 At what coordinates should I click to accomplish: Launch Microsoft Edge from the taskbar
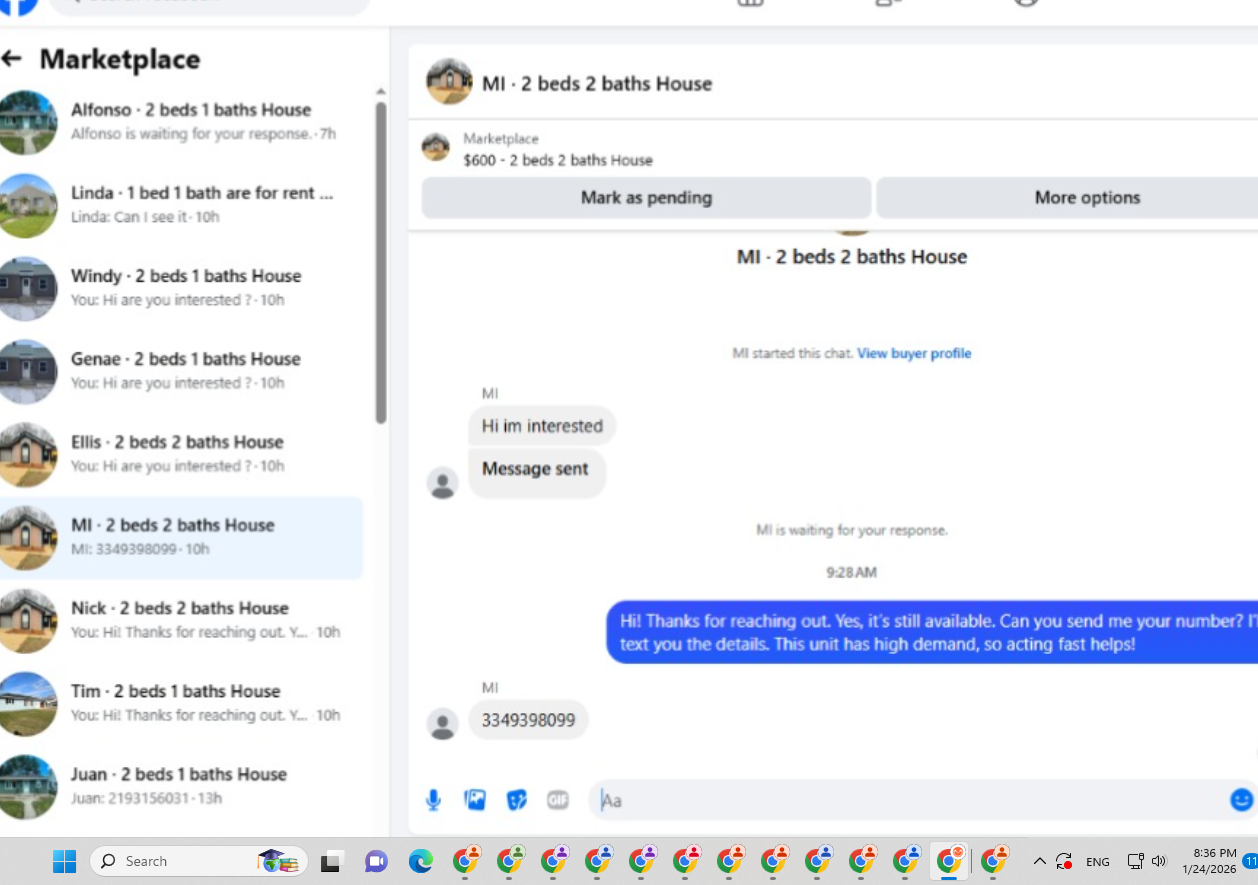click(x=420, y=861)
